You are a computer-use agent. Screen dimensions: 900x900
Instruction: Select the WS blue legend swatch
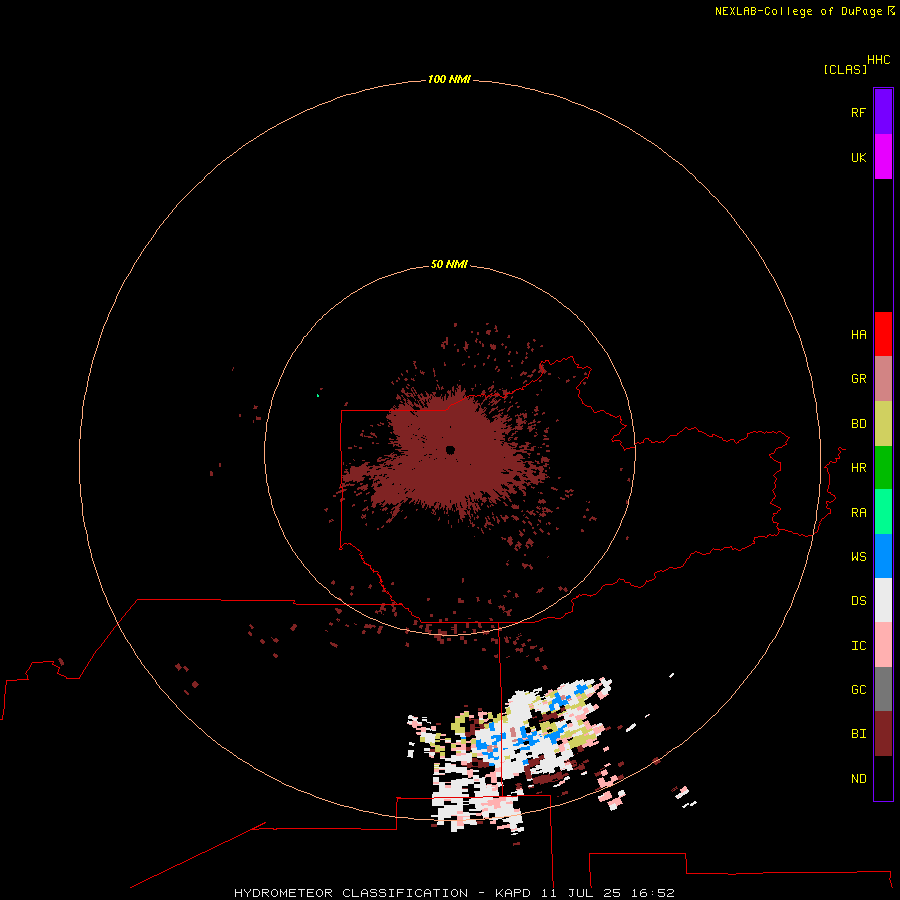tap(883, 556)
